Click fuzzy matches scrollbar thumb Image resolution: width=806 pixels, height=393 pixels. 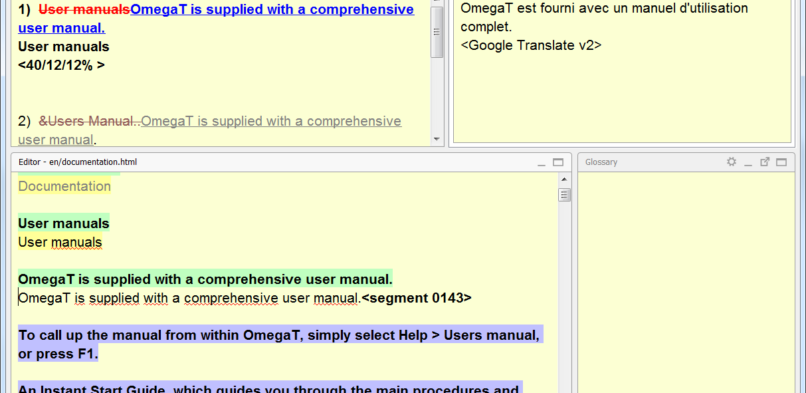click(437, 32)
